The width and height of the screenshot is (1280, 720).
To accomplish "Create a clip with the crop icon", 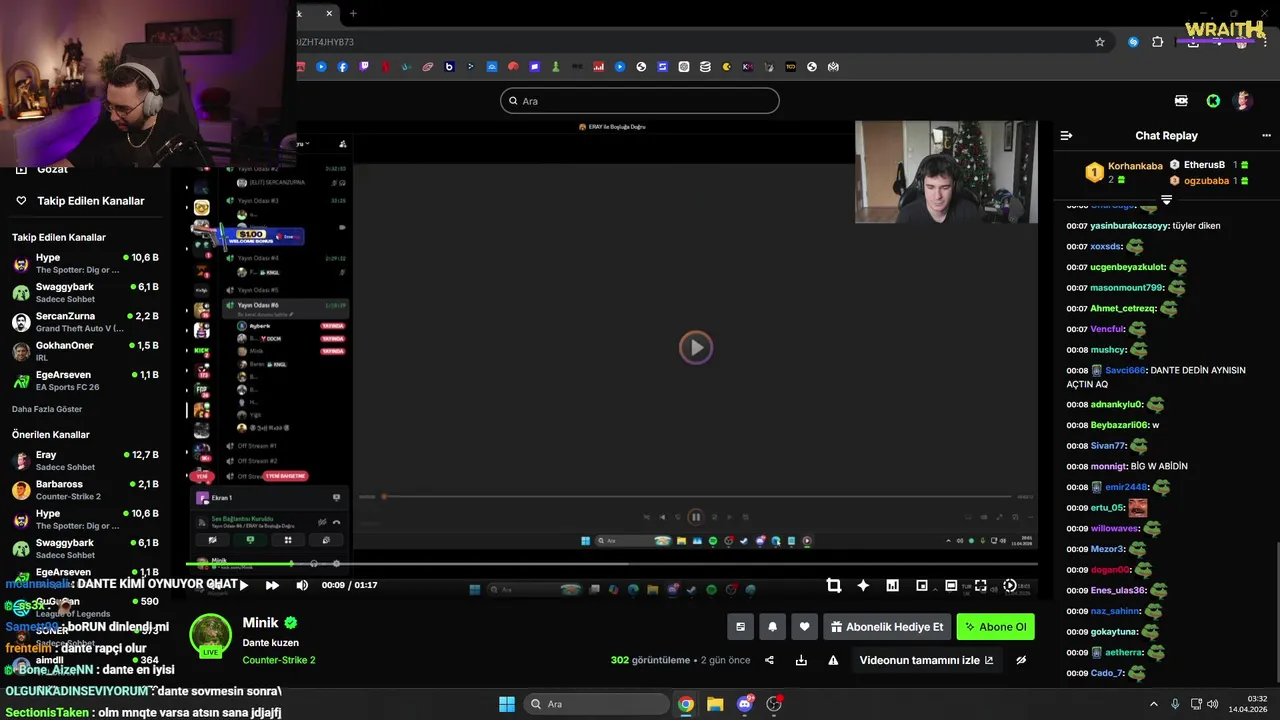I will click(834, 585).
